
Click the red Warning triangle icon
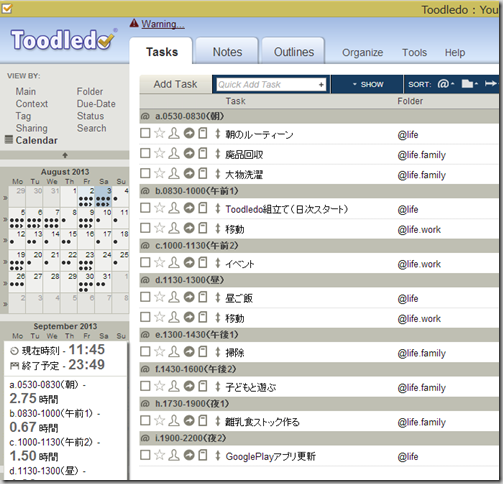point(134,23)
